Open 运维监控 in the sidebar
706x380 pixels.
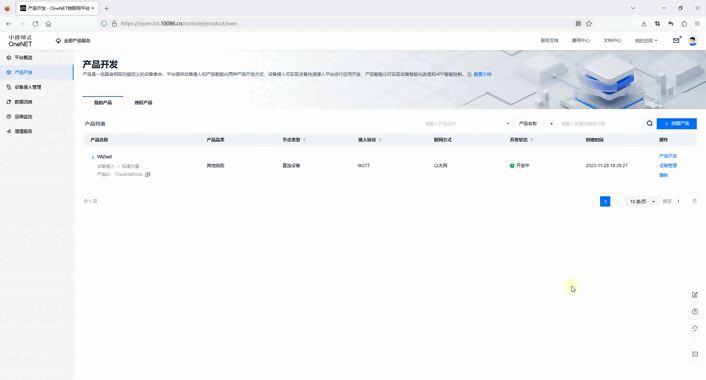[x=36, y=117]
